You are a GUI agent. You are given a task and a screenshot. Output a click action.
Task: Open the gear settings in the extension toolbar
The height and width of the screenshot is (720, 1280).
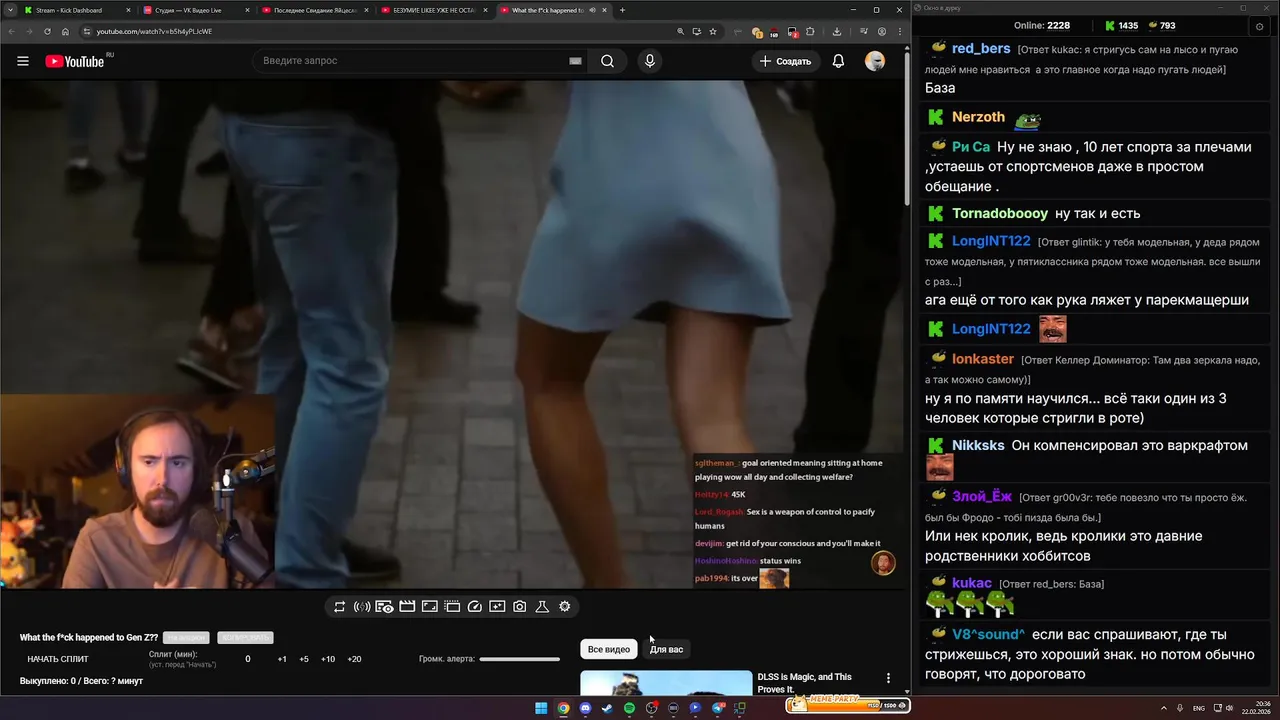pyautogui.click(x=565, y=607)
